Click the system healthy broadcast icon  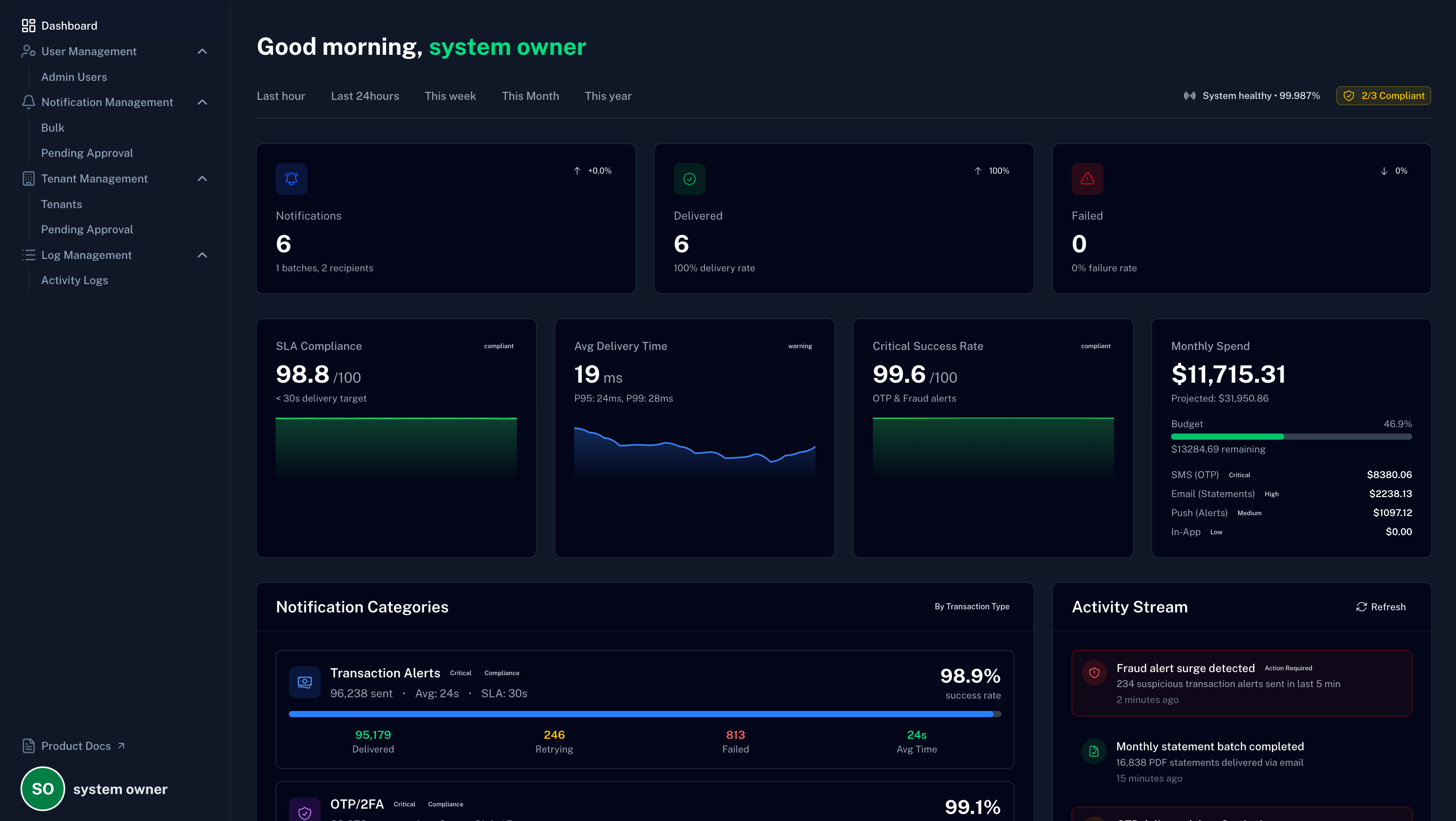point(1191,95)
